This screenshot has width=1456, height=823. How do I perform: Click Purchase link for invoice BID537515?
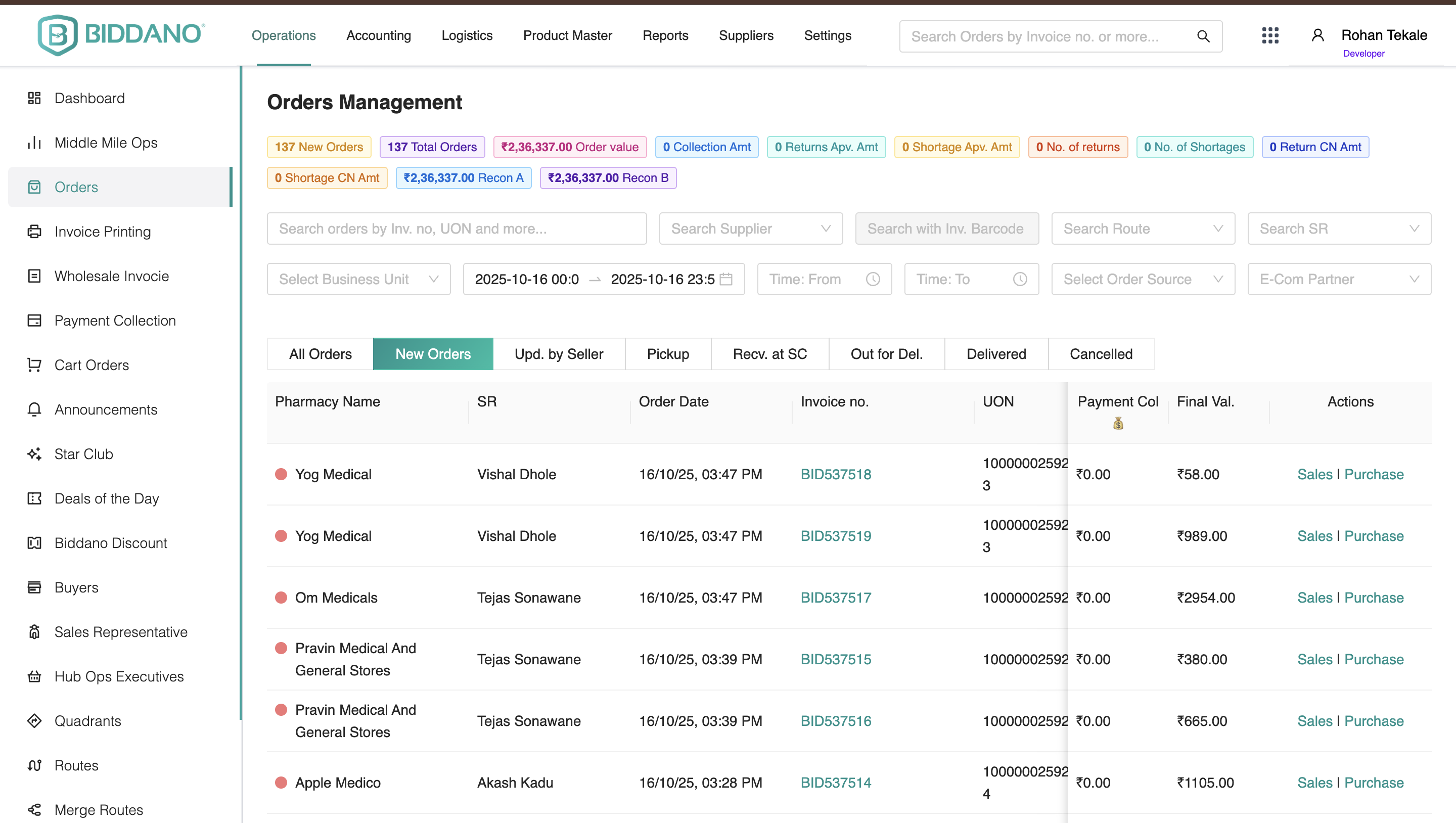[1374, 660]
